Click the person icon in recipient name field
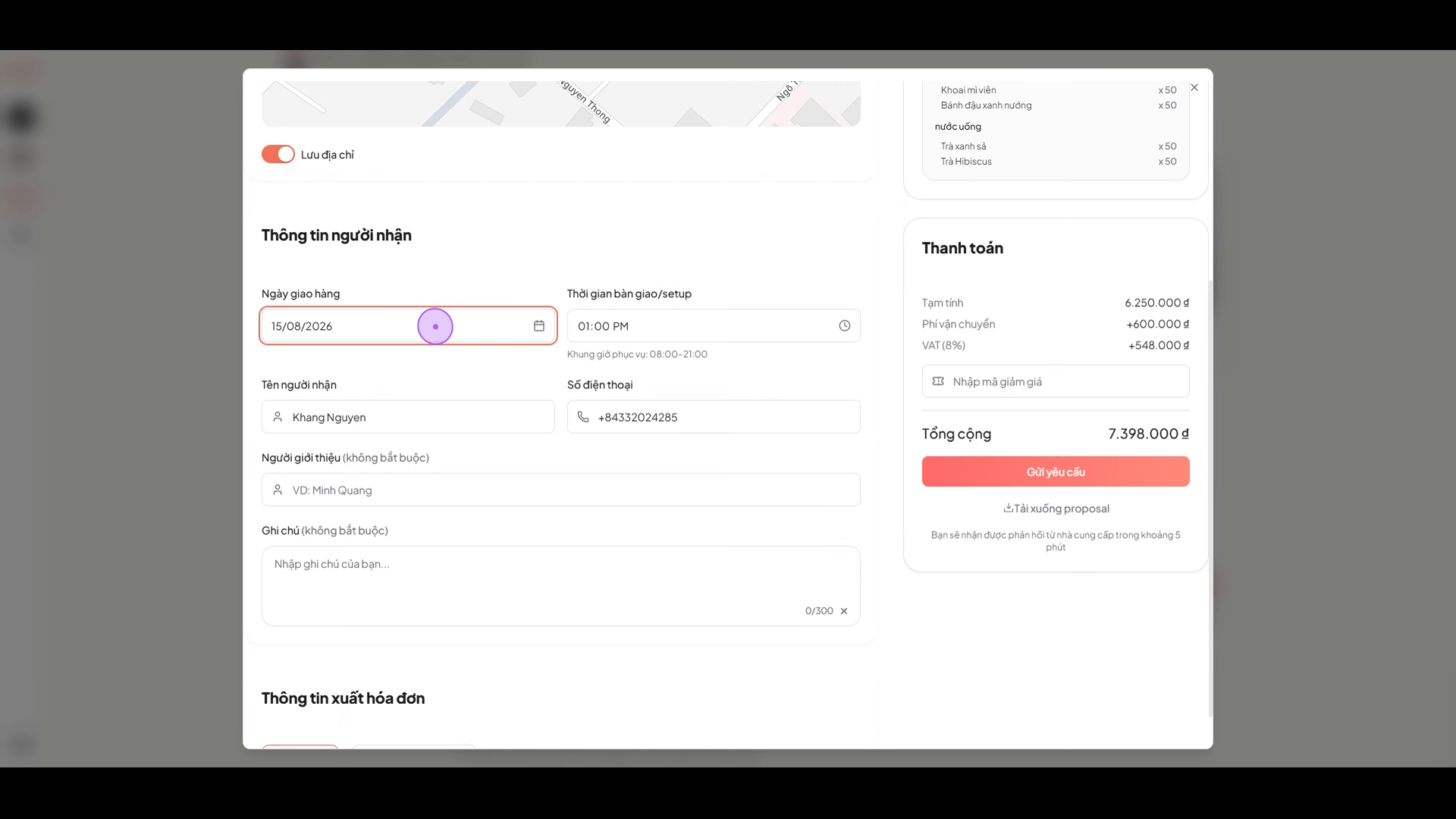 [278, 417]
